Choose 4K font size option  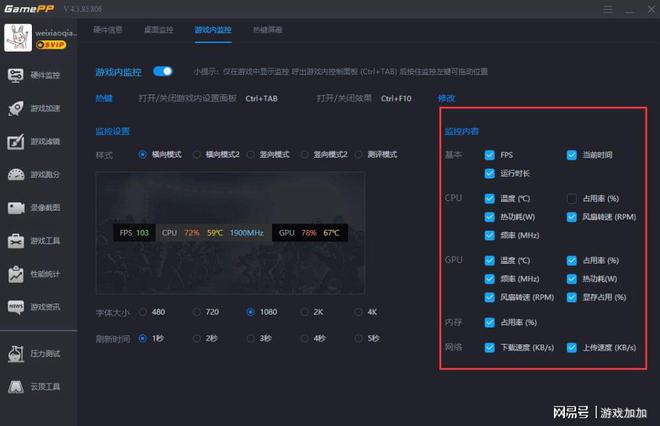click(358, 311)
